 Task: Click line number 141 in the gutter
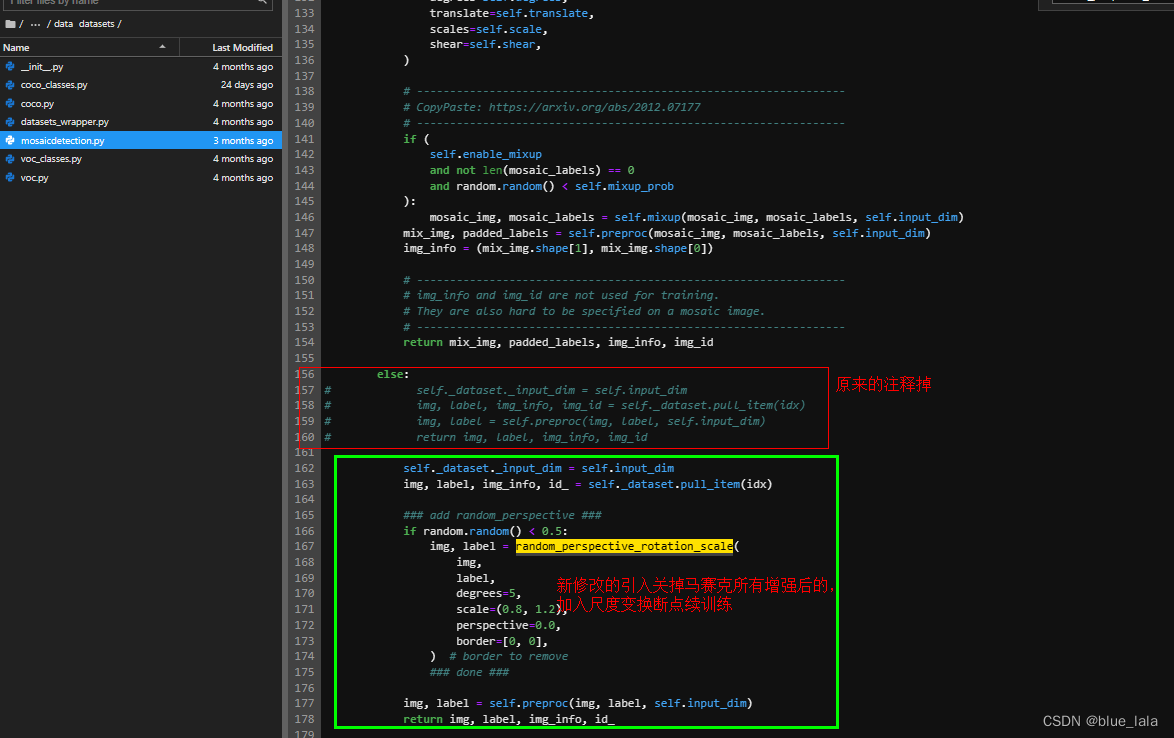click(304, 138)
